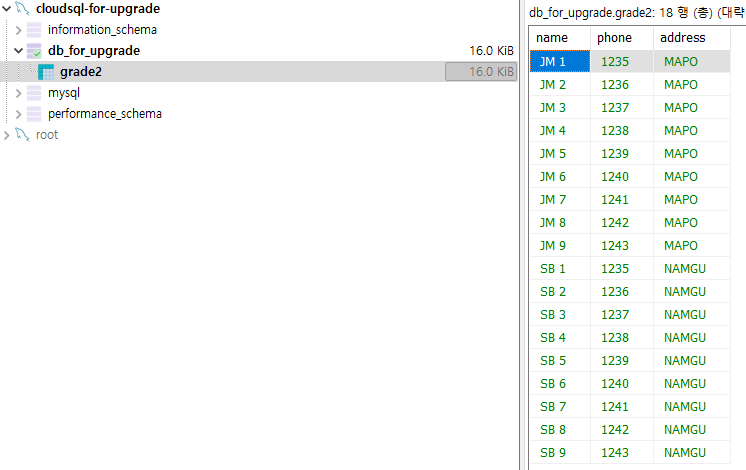The width and height of the screenshot is (746, 470).
Task: Select the JM 7 name cell
Action: click(x=560, y=199)
